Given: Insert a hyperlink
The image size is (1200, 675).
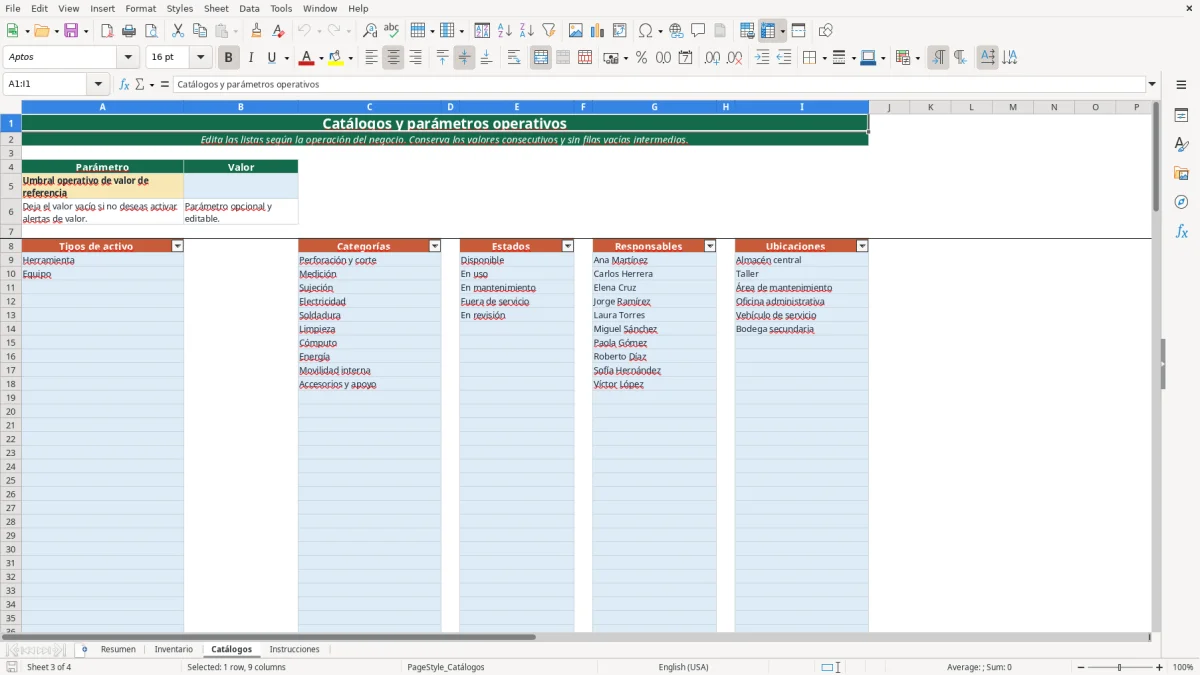Looking at the screenshot, I should [x=676, y=31].
